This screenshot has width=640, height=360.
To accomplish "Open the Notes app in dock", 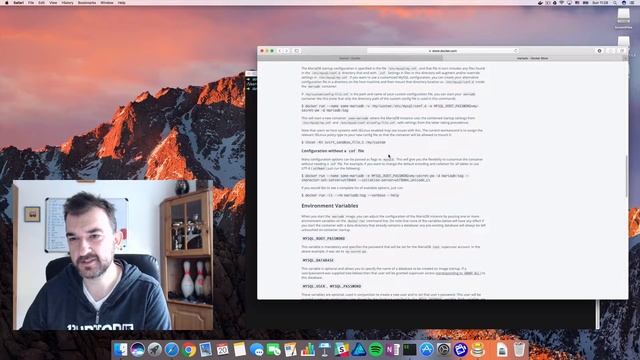I will pyautogui.click(x=240, y=350).
